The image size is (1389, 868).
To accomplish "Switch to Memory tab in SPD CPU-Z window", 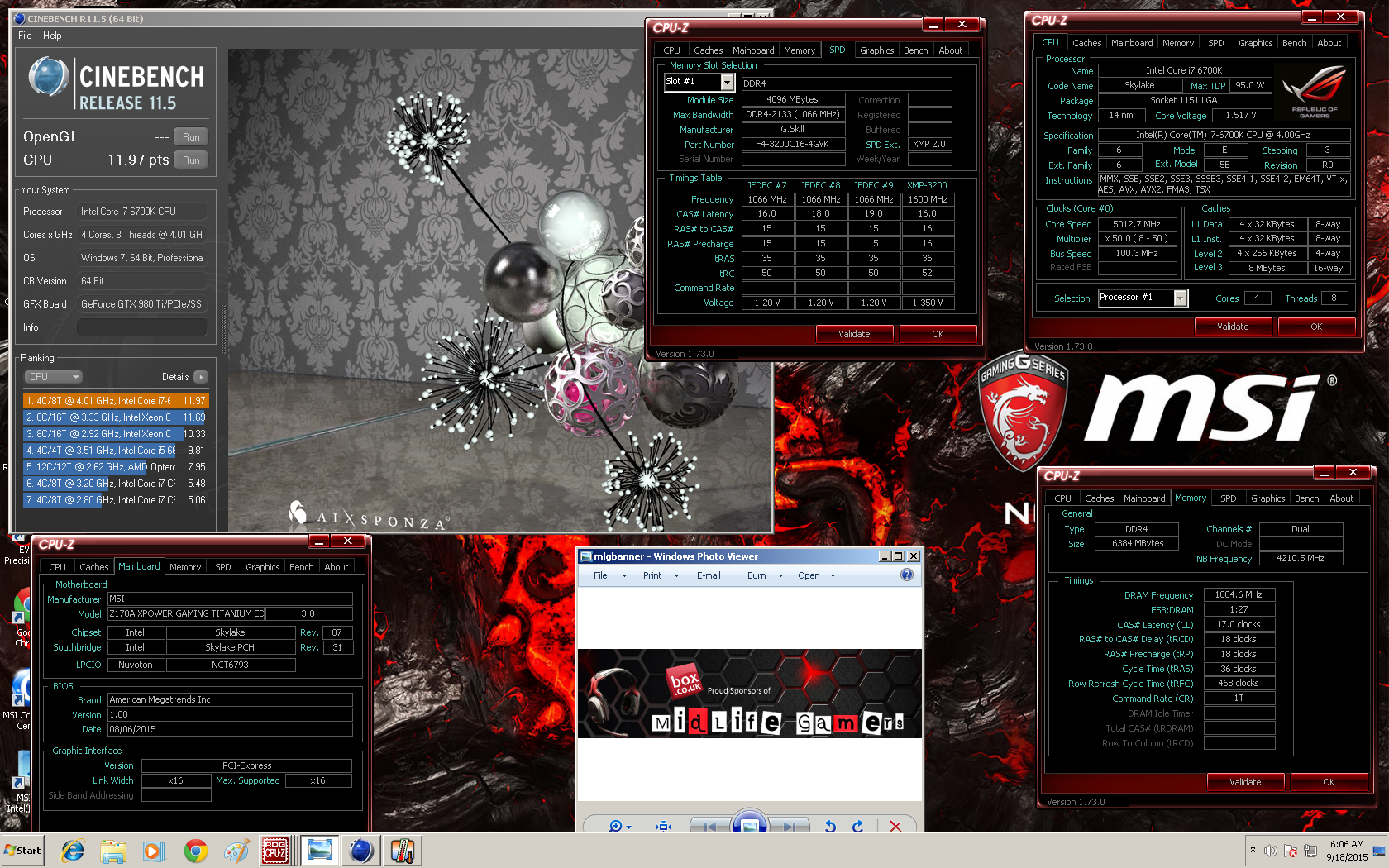I will pos(800,50).
